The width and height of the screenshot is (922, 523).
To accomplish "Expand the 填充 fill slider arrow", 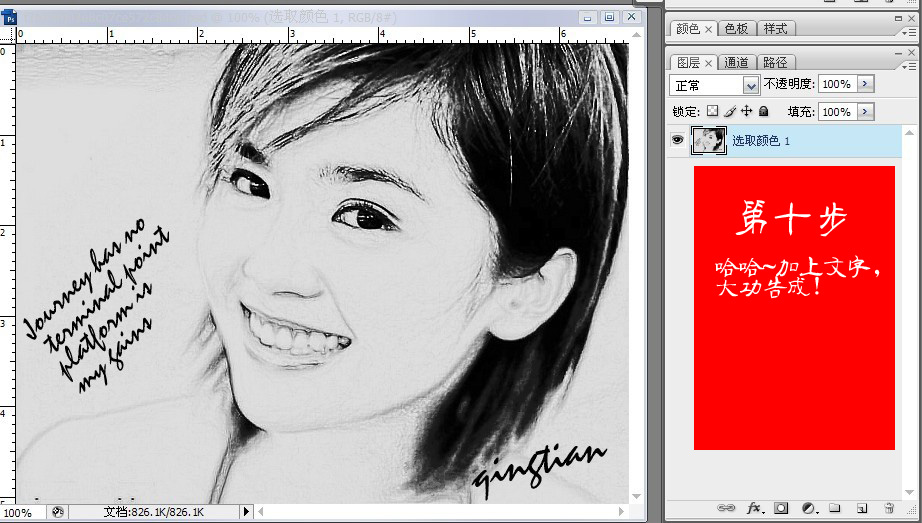I will 866,112.
